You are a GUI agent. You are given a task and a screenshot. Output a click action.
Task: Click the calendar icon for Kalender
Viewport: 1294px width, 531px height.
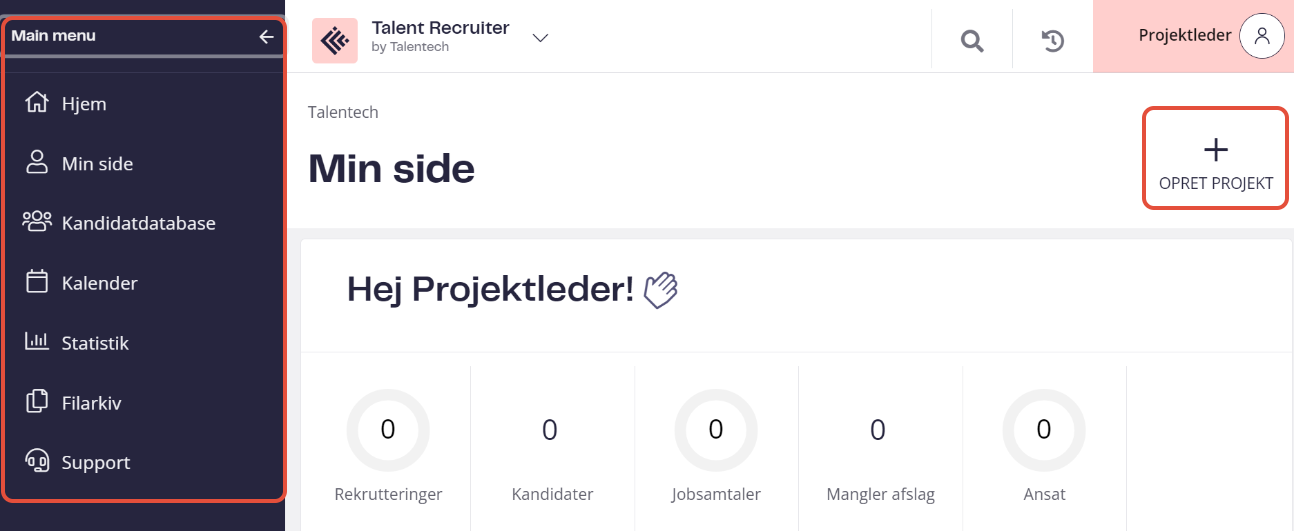pos(37,282)
